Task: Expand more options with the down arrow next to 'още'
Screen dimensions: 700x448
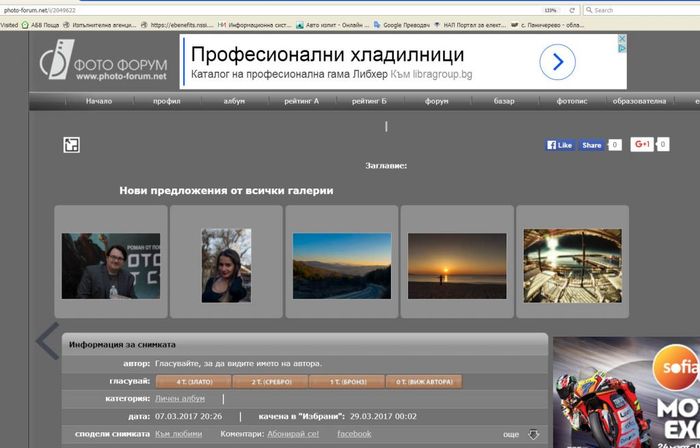Action: [533, 434]
